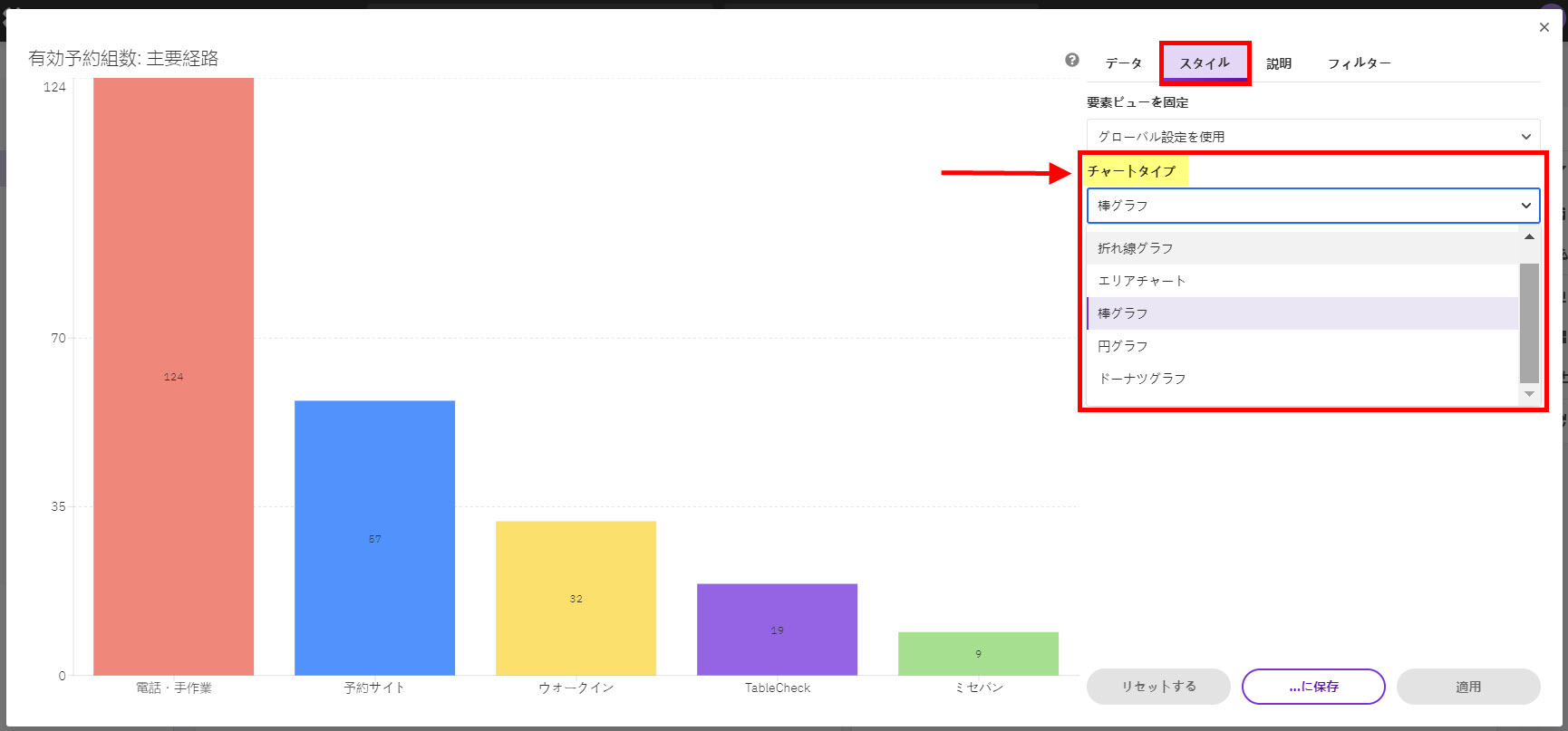
Task: Pick 円グラフ from the chart type list
Action: 1302,346
